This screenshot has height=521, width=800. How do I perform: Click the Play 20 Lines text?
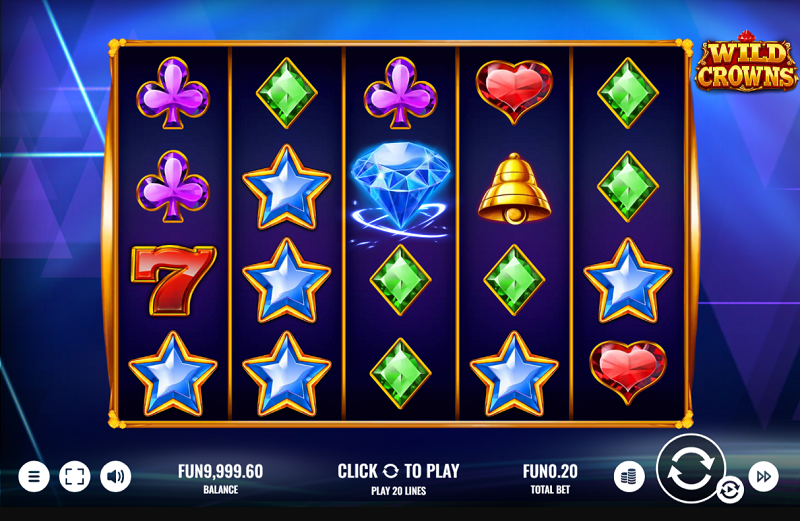point(398,491)
